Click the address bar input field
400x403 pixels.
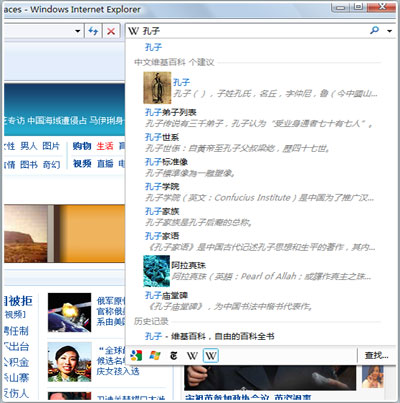coord(38,31)
